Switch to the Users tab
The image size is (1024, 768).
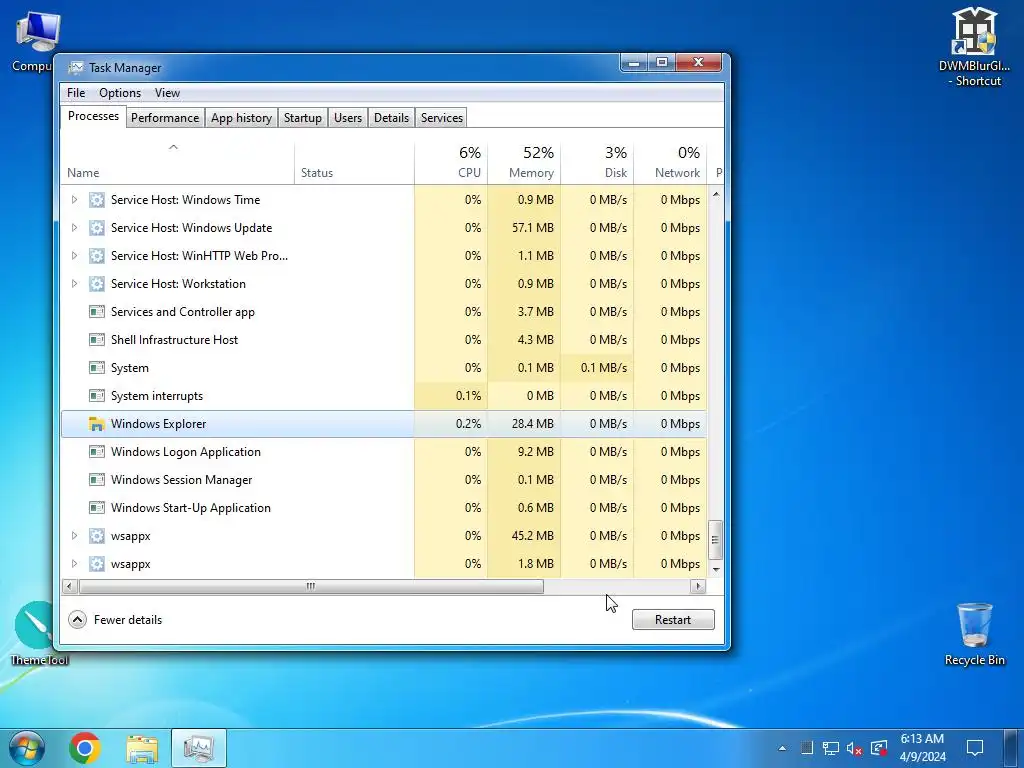(x=348, y=118)
